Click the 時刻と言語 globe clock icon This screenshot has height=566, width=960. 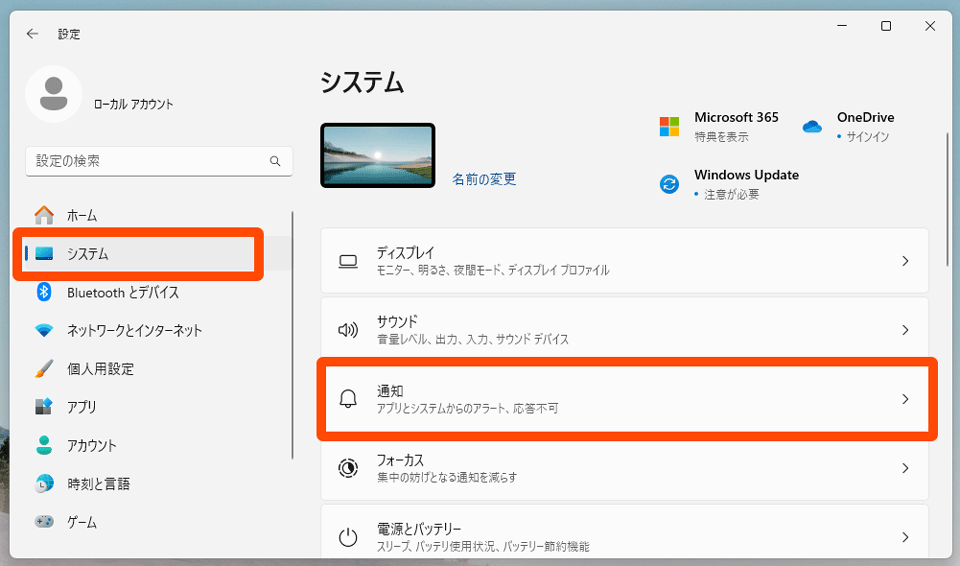coord(44,483)
